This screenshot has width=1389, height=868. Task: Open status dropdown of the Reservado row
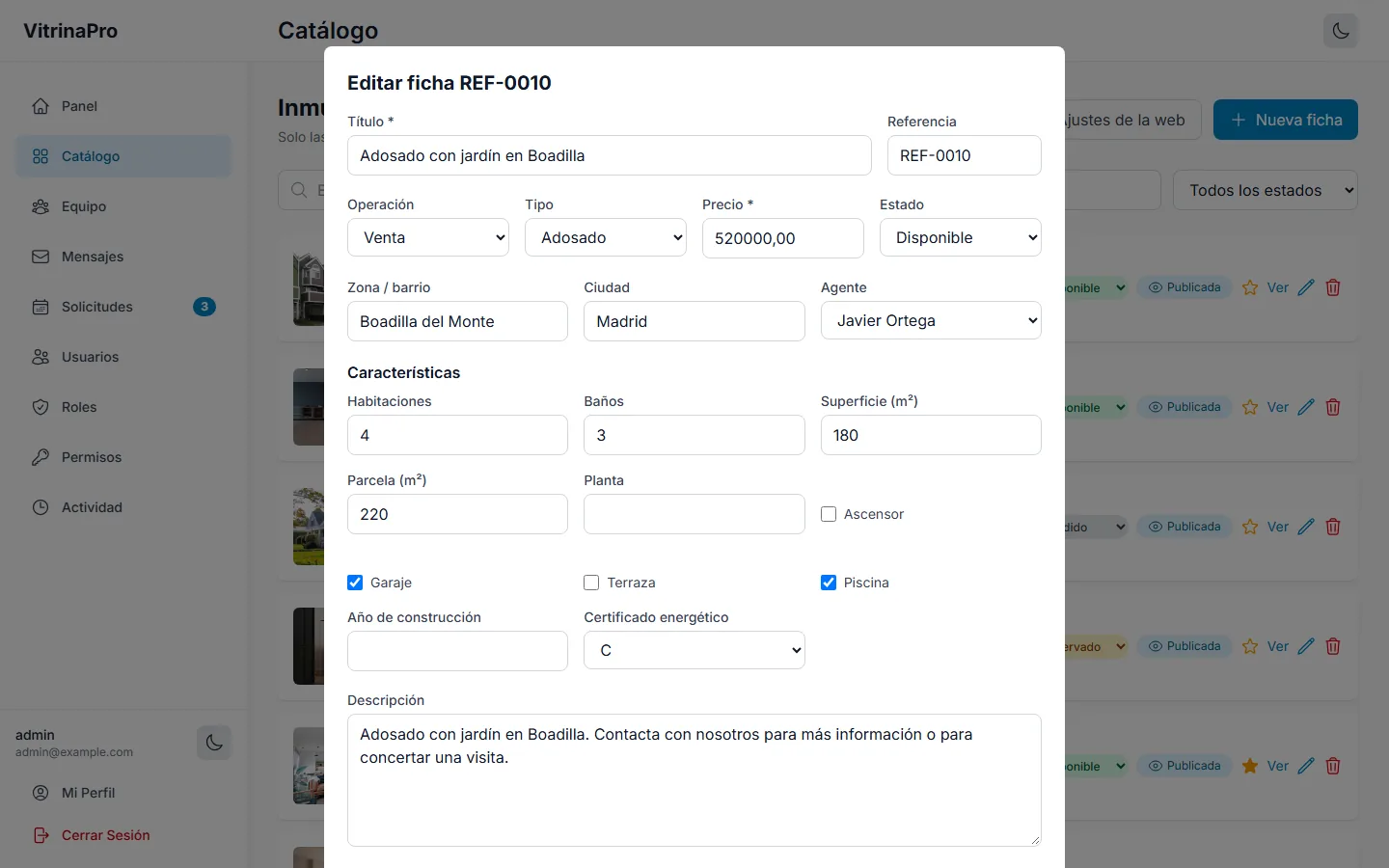click(1096, 646)
